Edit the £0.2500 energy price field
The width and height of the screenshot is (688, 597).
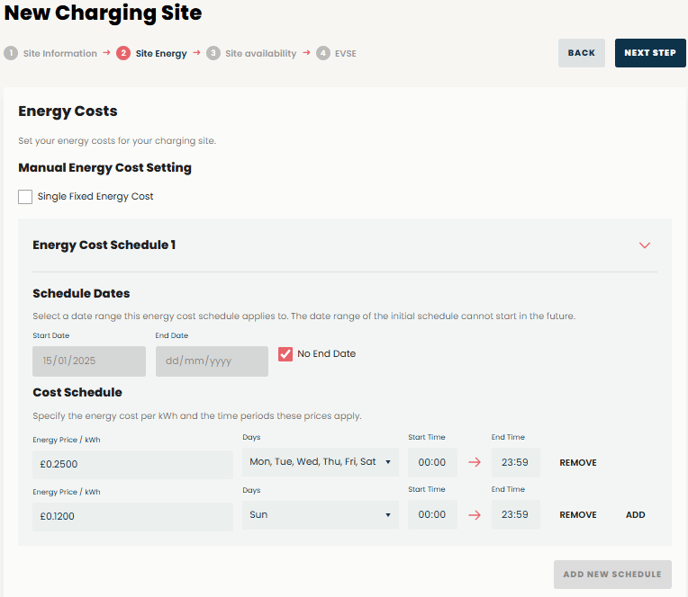[133, 464]
